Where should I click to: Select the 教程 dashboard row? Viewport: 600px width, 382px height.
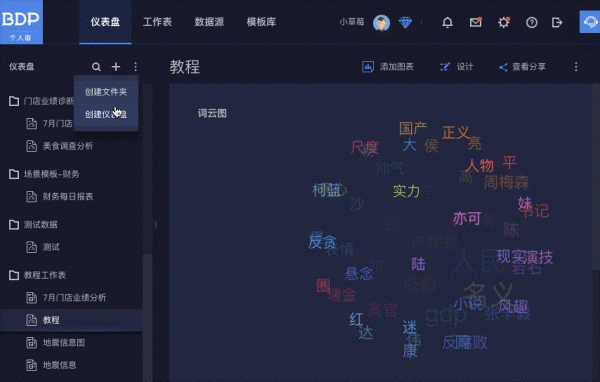[x=71, y=320]
